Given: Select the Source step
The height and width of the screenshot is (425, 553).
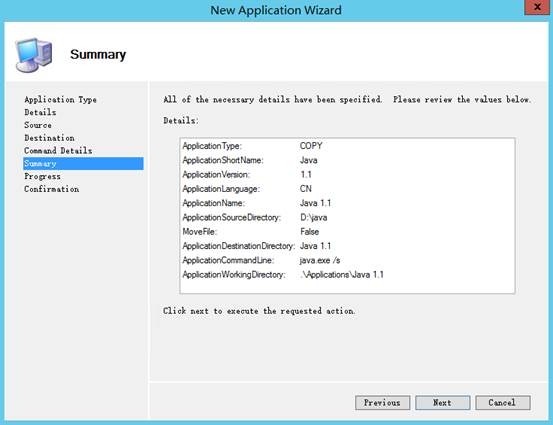Looking at the screenshot, I should (38, 125).
